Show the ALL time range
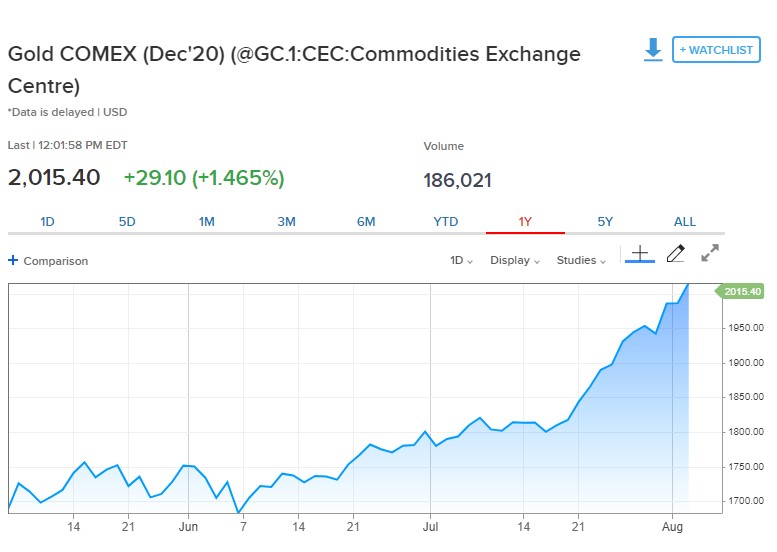777x552 pixels. [685, 222]
